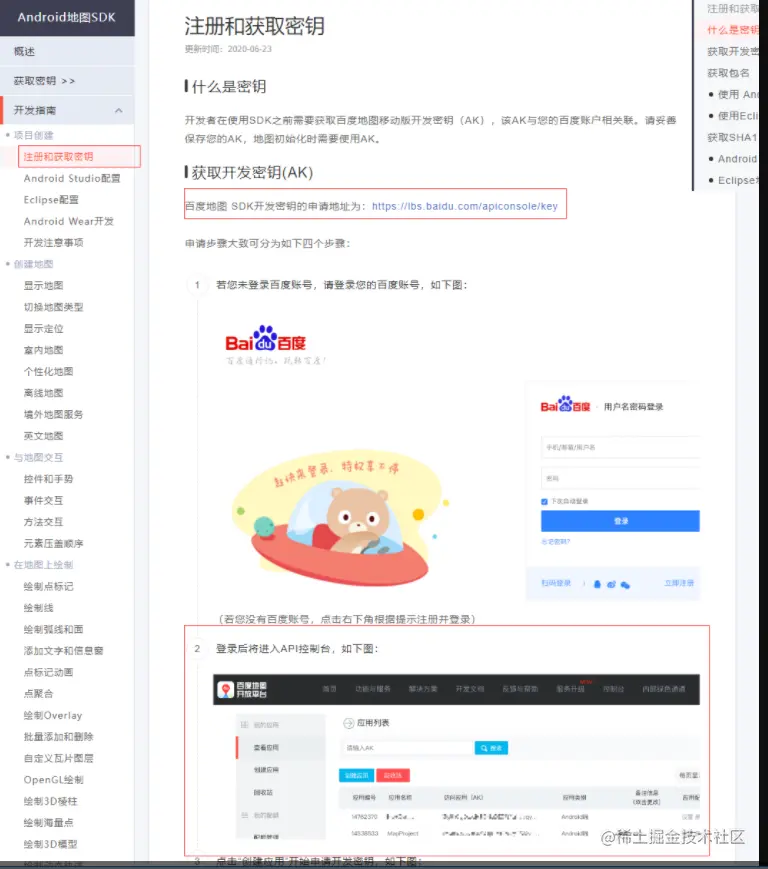
Task: Open 显示地图 page
Action: pyautogui.click(x=43, y=285)
